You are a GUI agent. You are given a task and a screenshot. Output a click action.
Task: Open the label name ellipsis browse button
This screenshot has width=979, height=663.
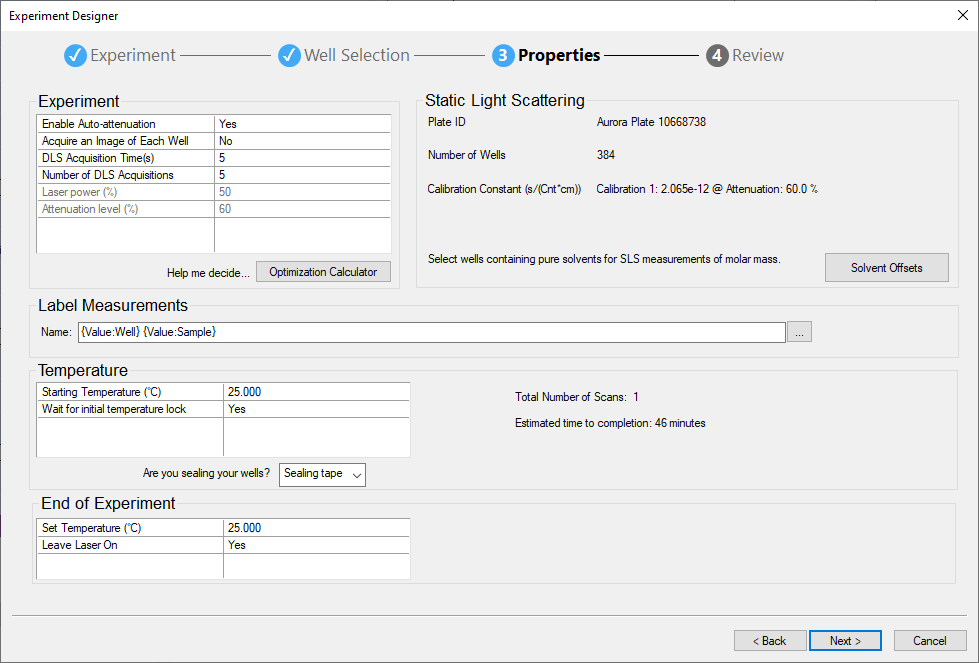(x=799, y=332)
